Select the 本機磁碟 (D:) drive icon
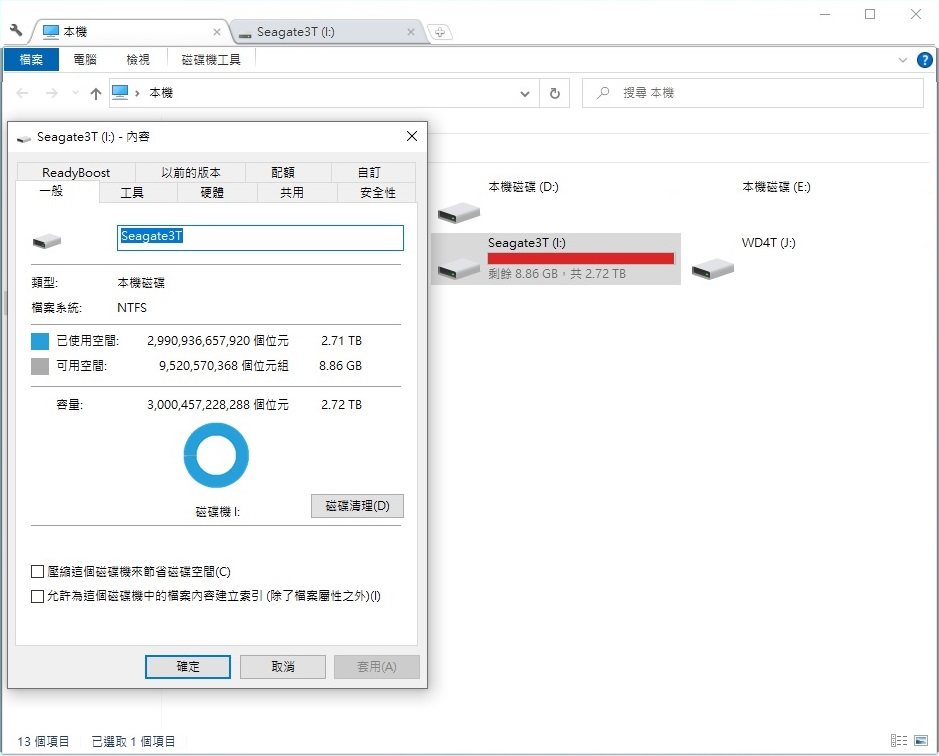 tap(459, 212)
